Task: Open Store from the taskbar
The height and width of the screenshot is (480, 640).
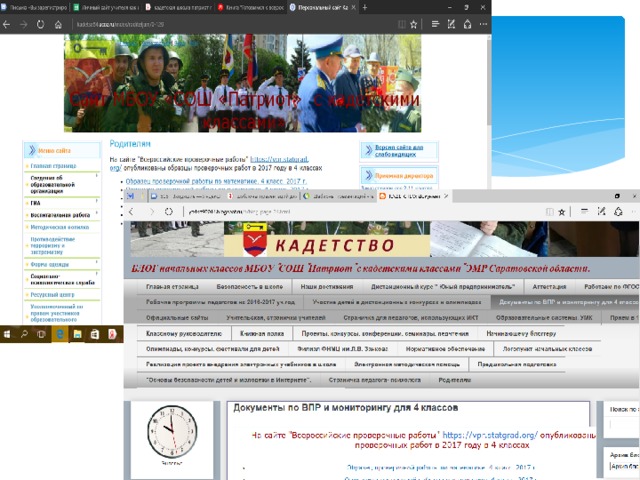Action: pyautogui.click(x=95, y=334)
